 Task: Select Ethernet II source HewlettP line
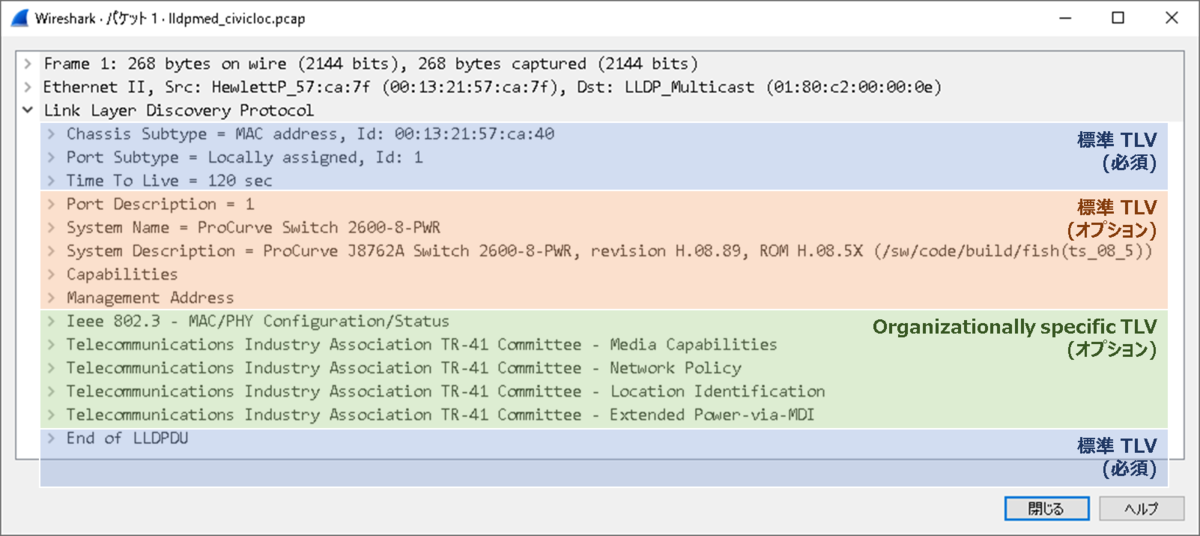tap(493, 87)
